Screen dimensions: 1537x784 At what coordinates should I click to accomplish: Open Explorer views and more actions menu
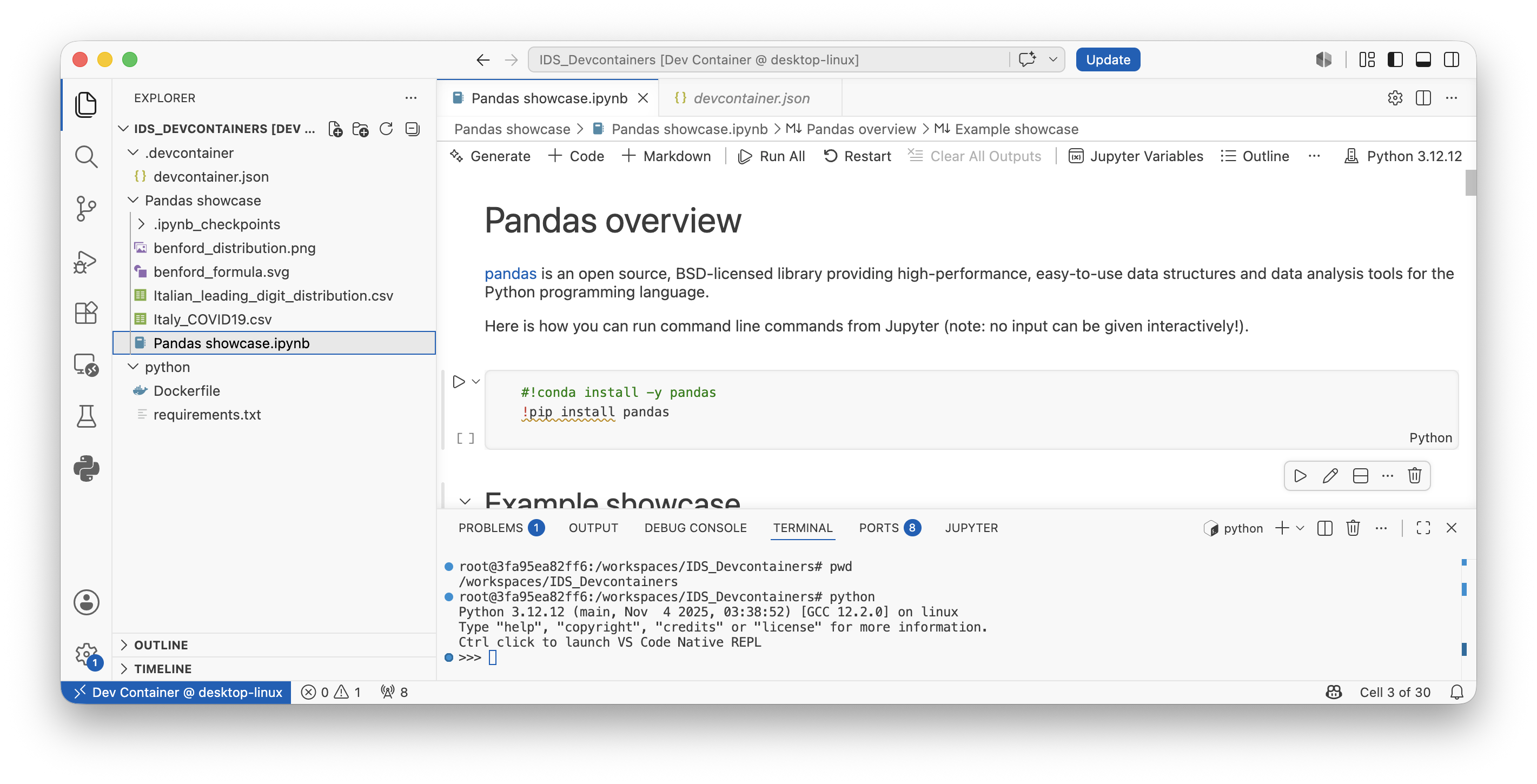(410, 98)
